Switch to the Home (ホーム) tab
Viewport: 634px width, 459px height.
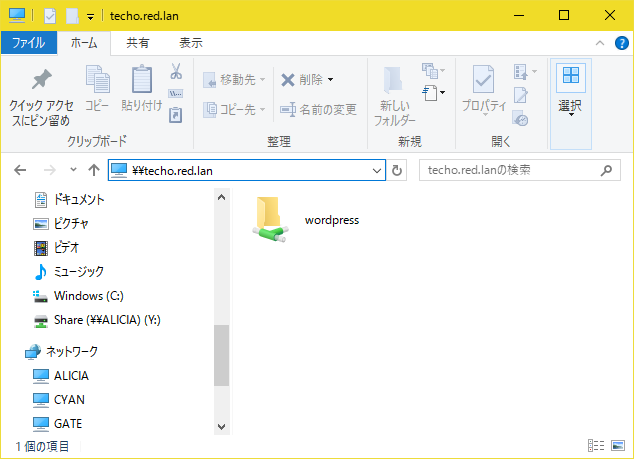(84, 42)
